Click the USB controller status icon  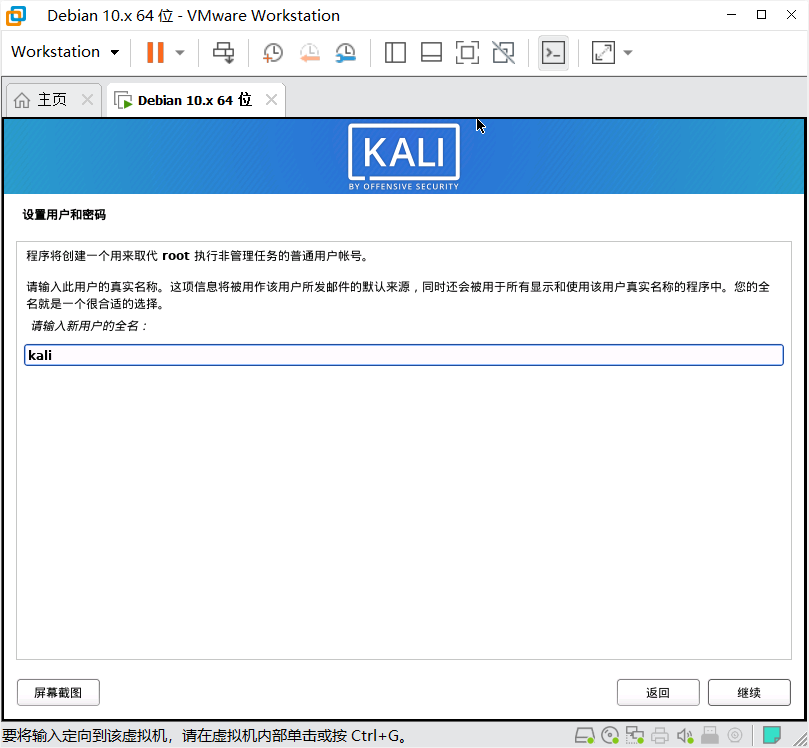click(710, 735)
